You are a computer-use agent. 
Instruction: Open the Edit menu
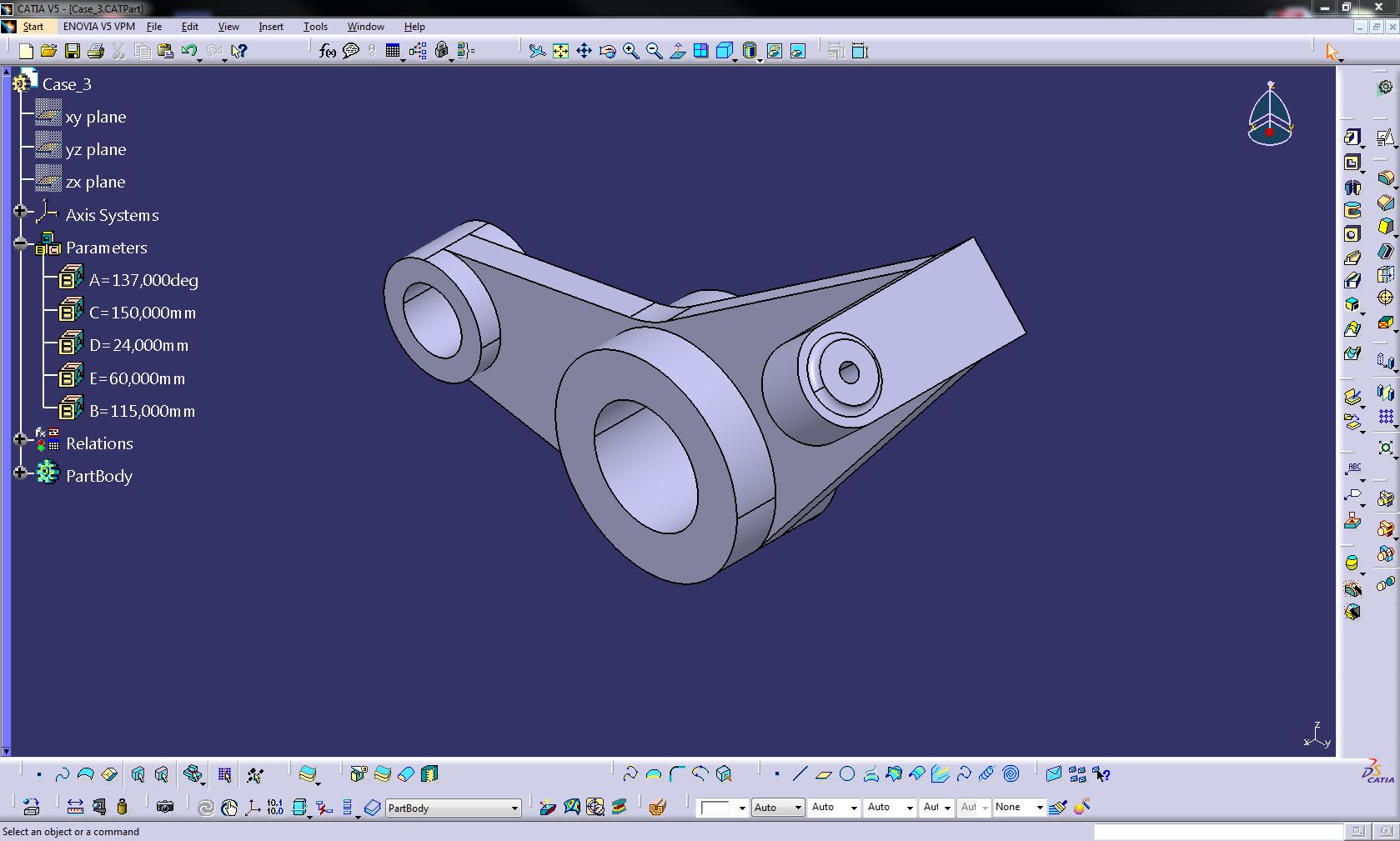[x=190, y=27]
